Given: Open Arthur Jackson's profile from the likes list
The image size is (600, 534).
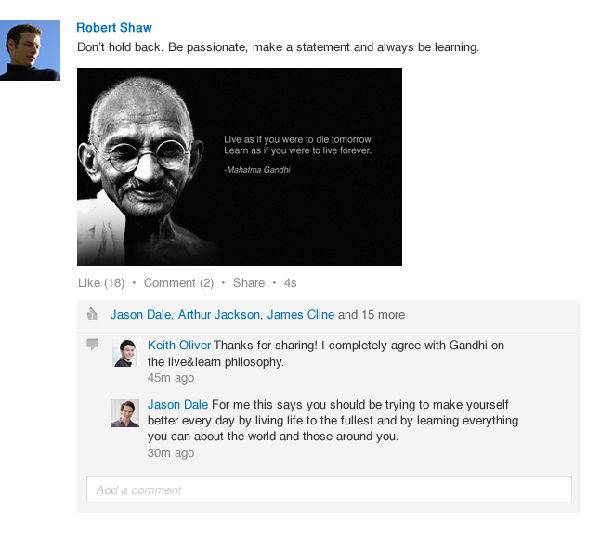Looking at the screenshot, I should (220, 315).
